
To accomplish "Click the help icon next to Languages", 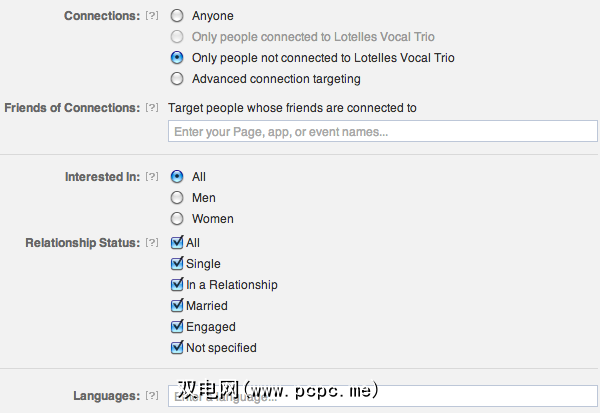I will coord(152,396).
